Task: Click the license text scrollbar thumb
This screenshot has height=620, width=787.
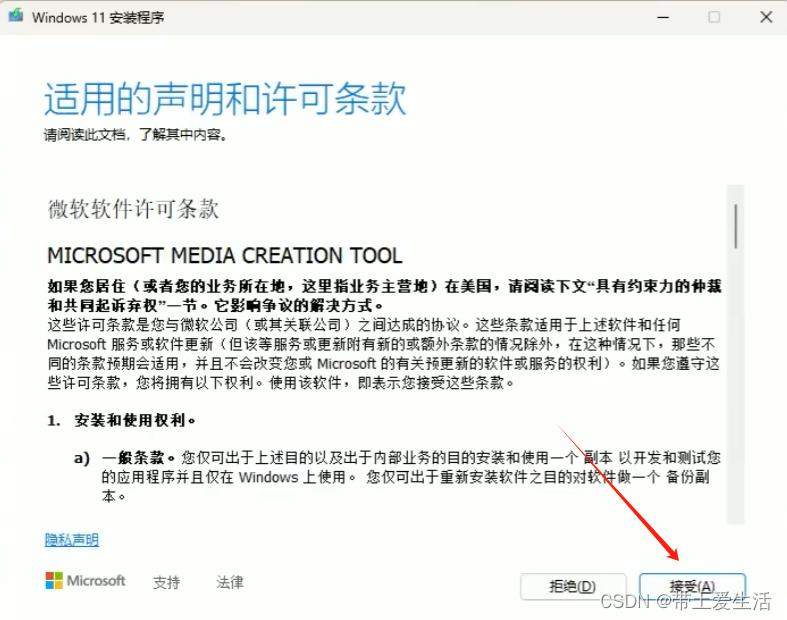Action: [x=736, y=226]
